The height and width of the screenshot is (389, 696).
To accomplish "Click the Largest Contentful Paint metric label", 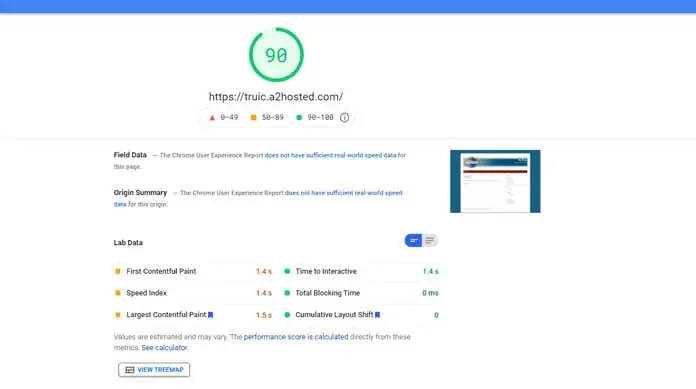I will pyautogui.click(x=166, y=315).
